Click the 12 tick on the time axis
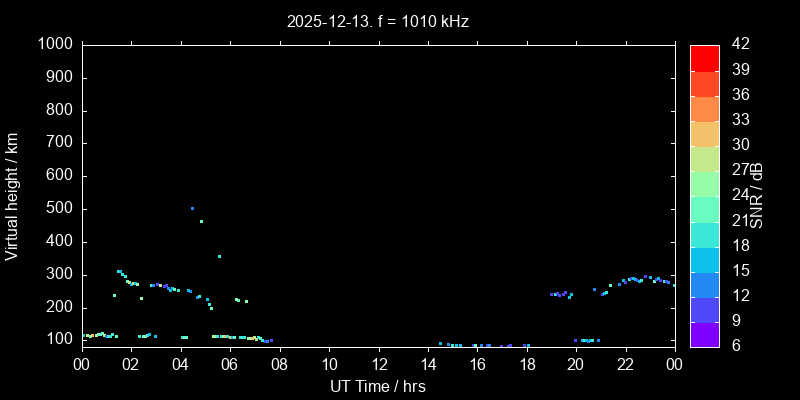The height and width of the screenshot is (400, 800). coord(378,364)
